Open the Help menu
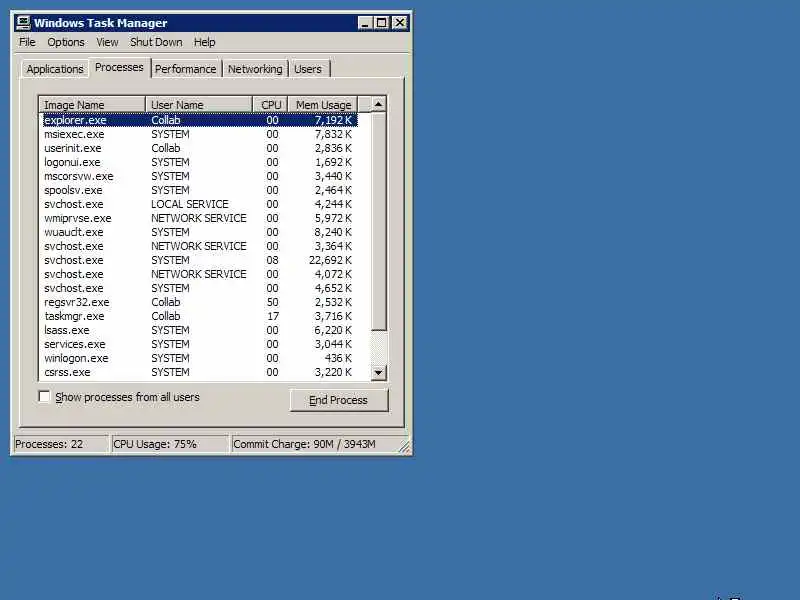Screen dimensions: 800x600 pyautogui.click(x=205, y=42)
